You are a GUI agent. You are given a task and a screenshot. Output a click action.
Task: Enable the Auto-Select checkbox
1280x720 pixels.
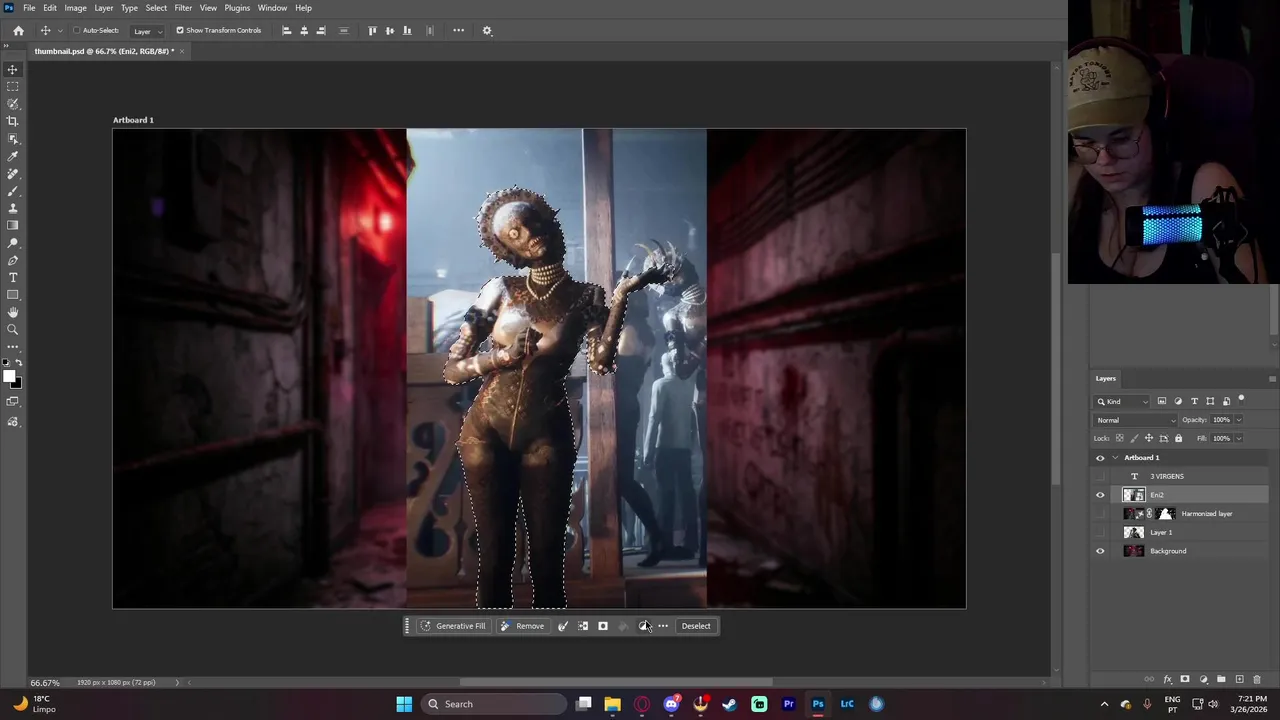point(76,30)
